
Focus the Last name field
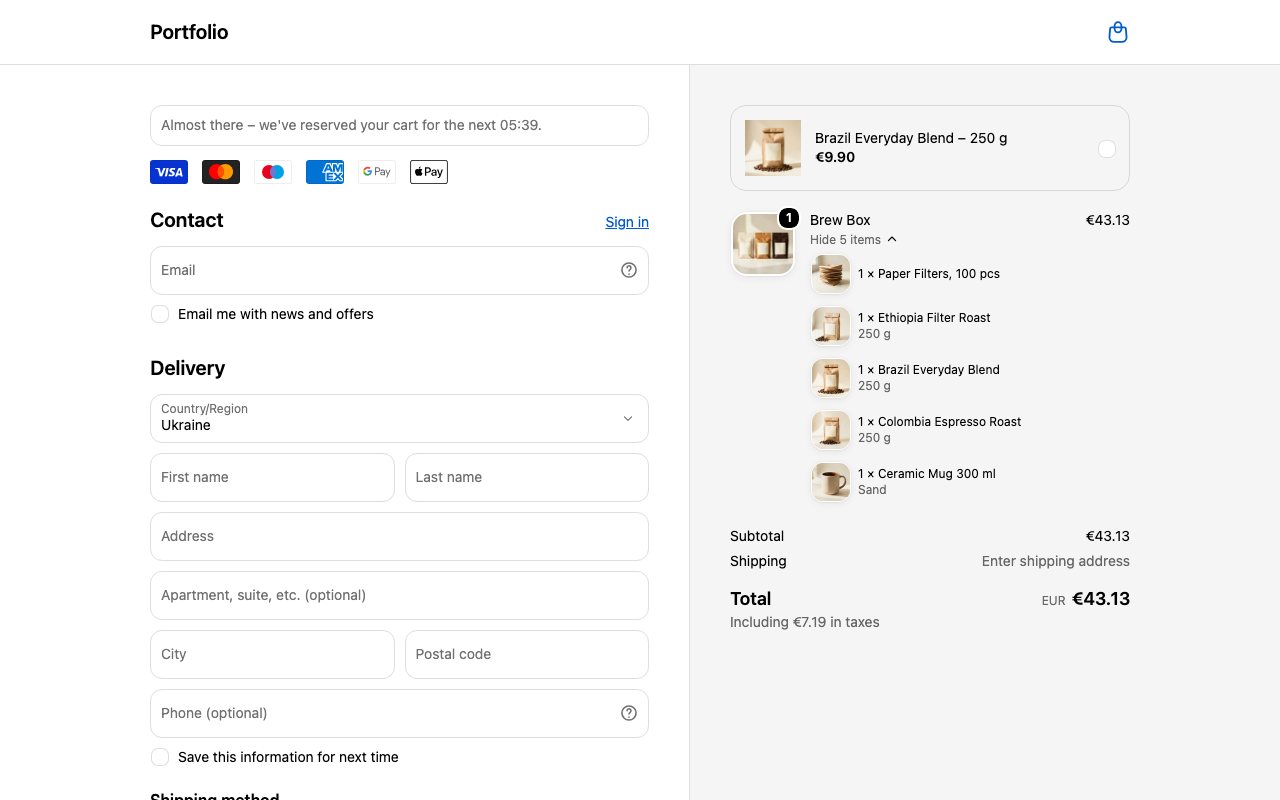[x=527, y=477]
